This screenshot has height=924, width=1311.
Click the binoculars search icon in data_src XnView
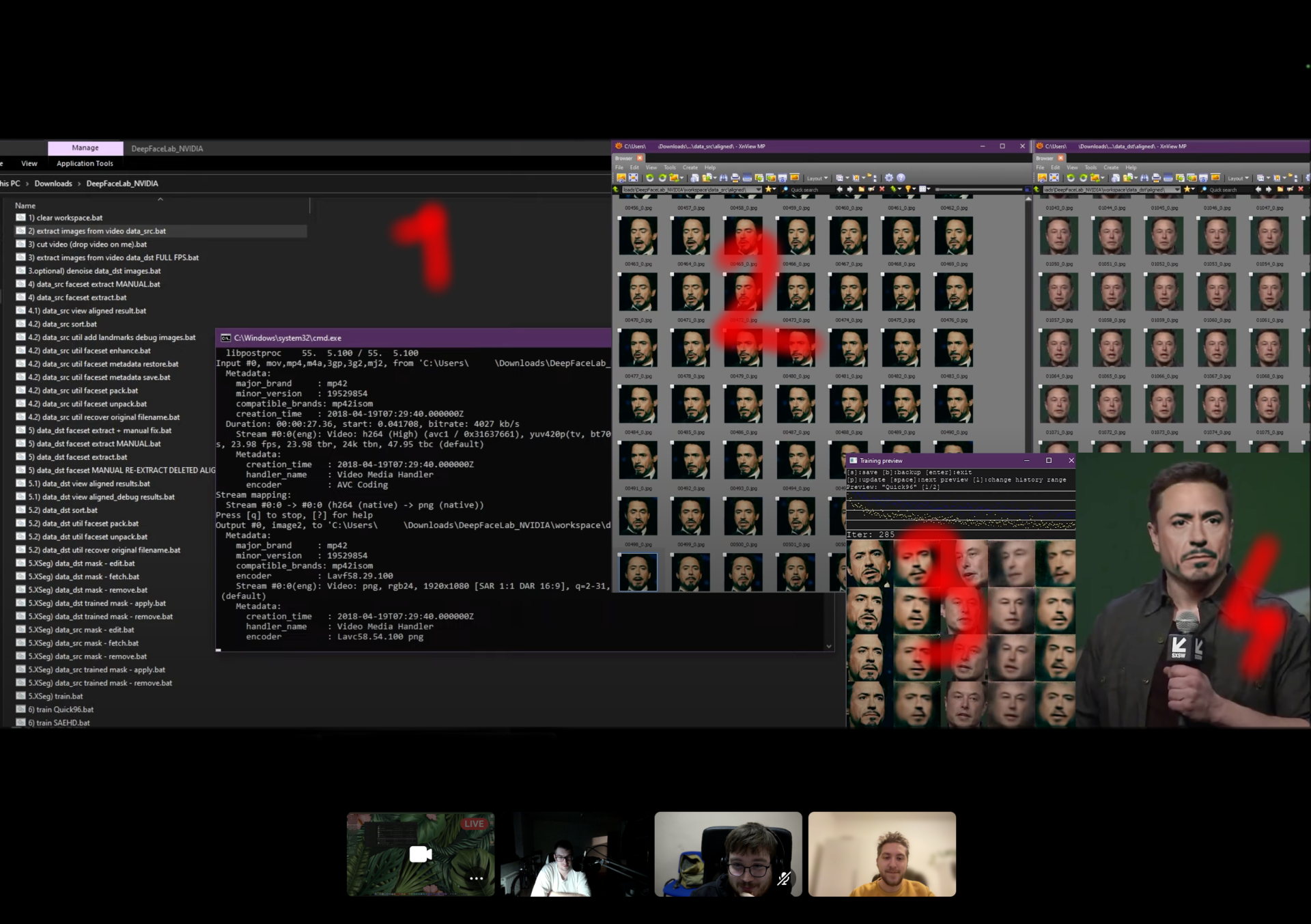coord(724,178)
